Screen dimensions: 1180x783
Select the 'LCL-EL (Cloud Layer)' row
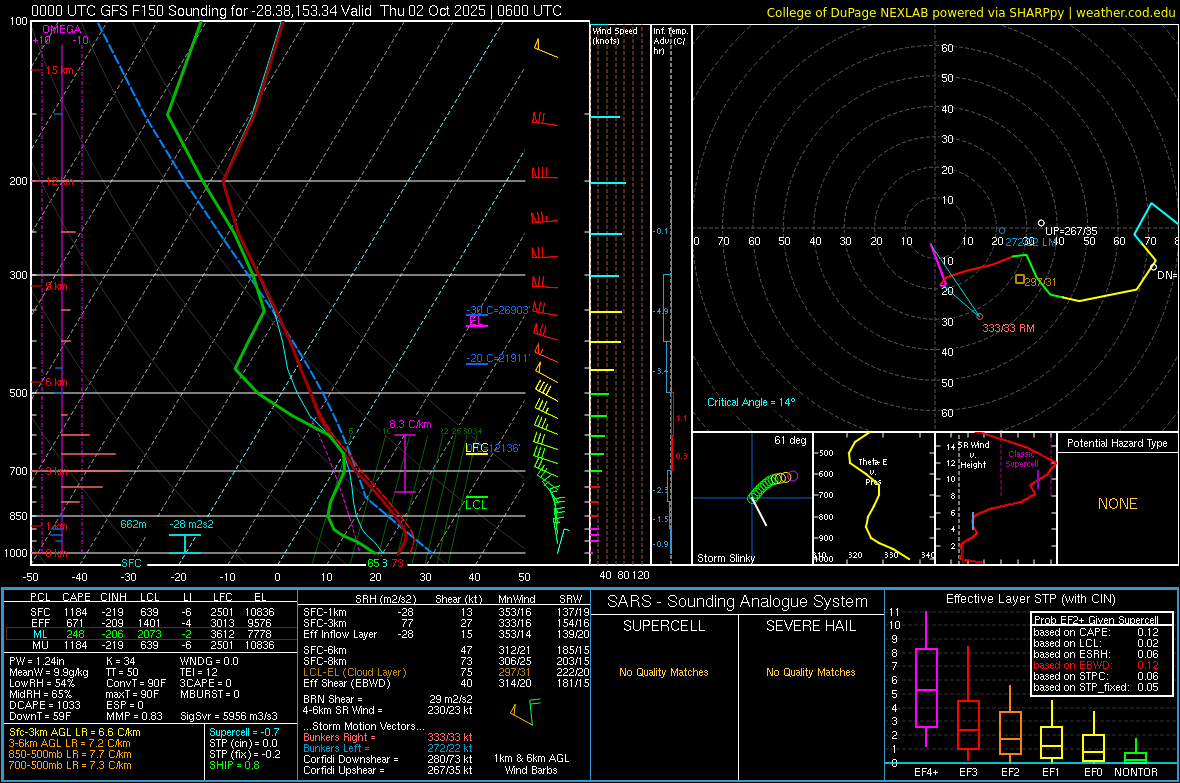446,672
